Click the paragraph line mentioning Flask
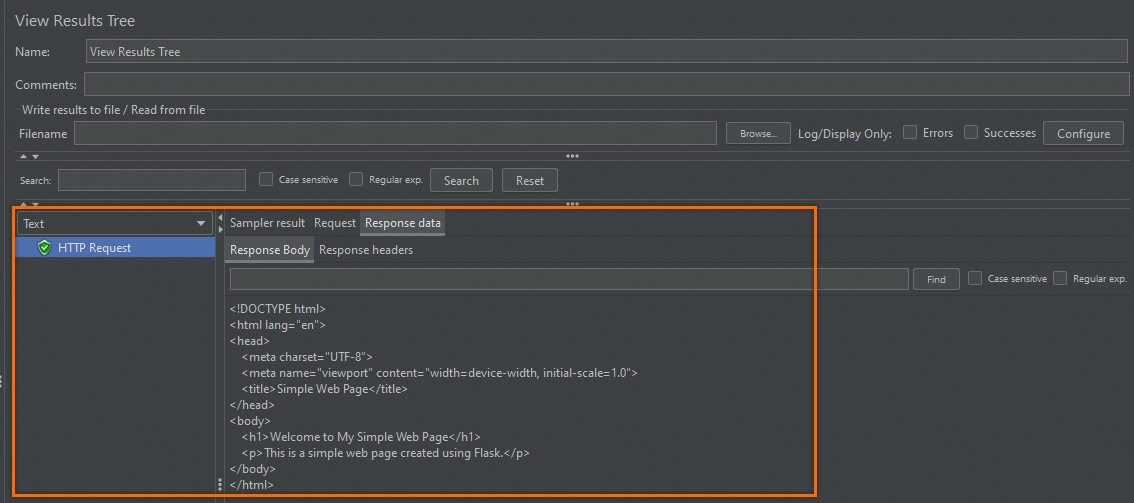This screenshot has width=1134, height=503. 386,453
